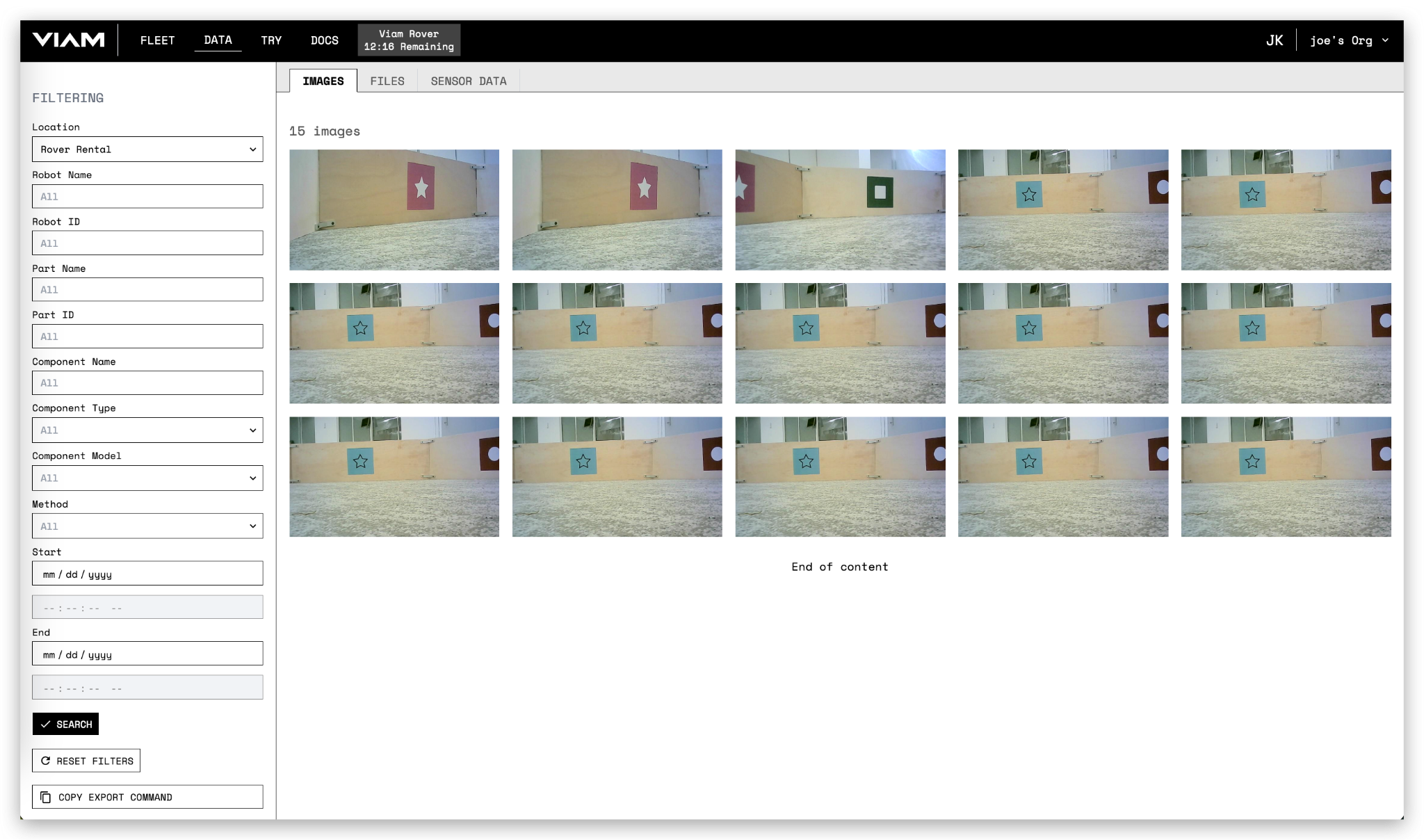Click the refresh icon on RESET FILTERS
The image size is (1424, 840).
tap(46, 760)
